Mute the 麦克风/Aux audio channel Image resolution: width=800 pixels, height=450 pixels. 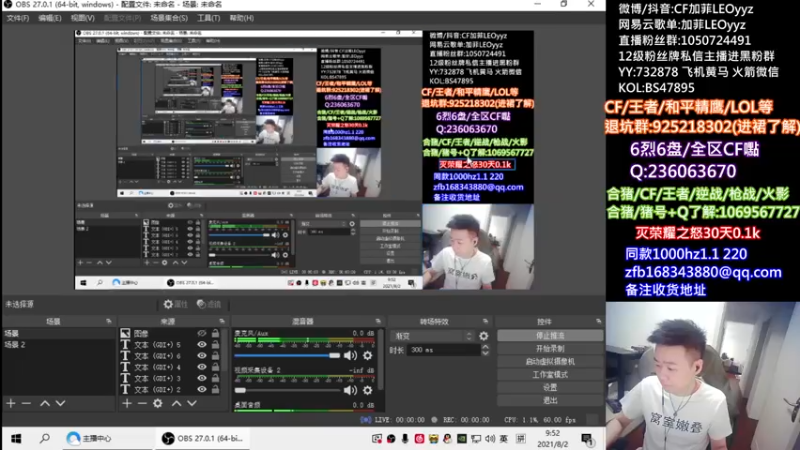(x=350, y=356)
